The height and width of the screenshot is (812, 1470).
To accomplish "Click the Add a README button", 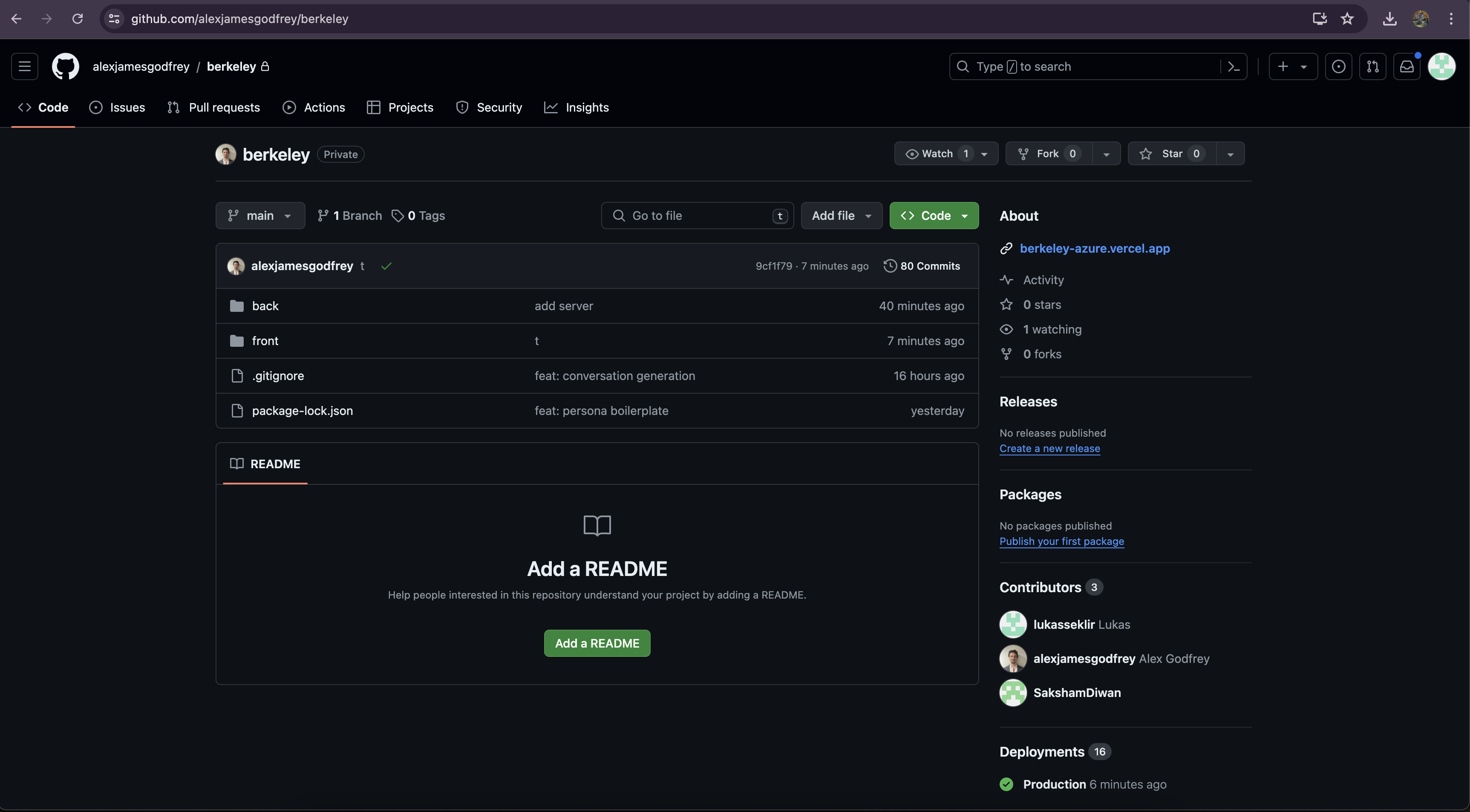I will (597, 643).
